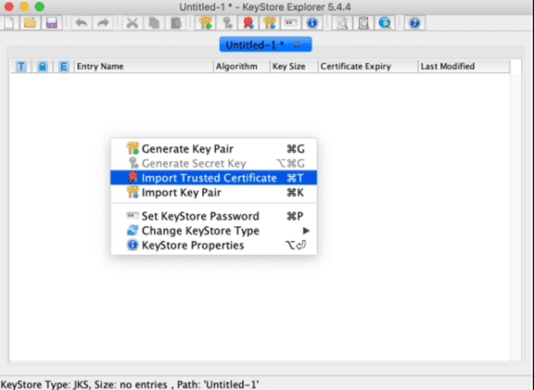
Task: Click the Generate Key Pair toolbar icon
Action: [x=205, y=23]
